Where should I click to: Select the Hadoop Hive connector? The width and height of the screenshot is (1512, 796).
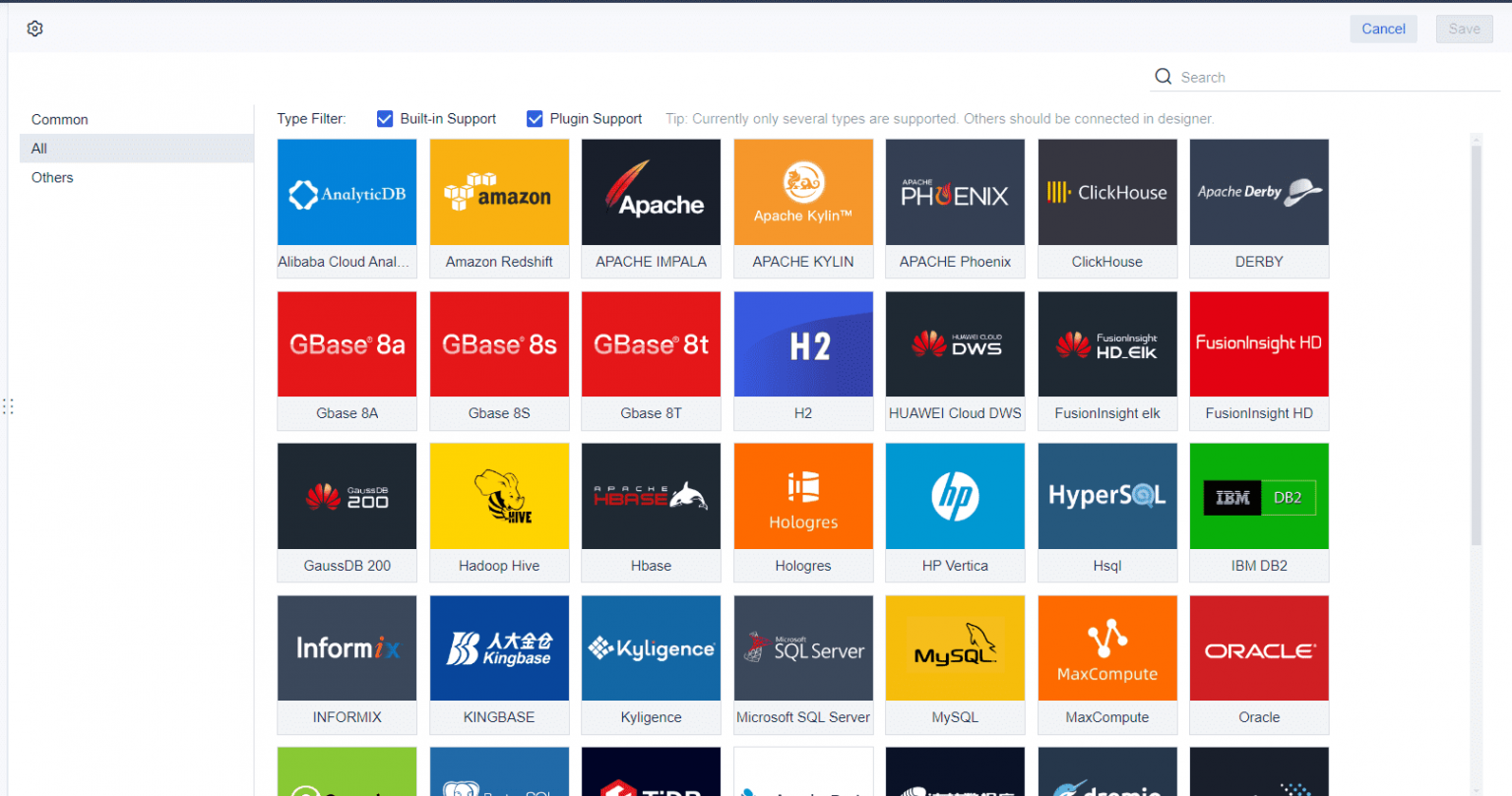(499, 512)
